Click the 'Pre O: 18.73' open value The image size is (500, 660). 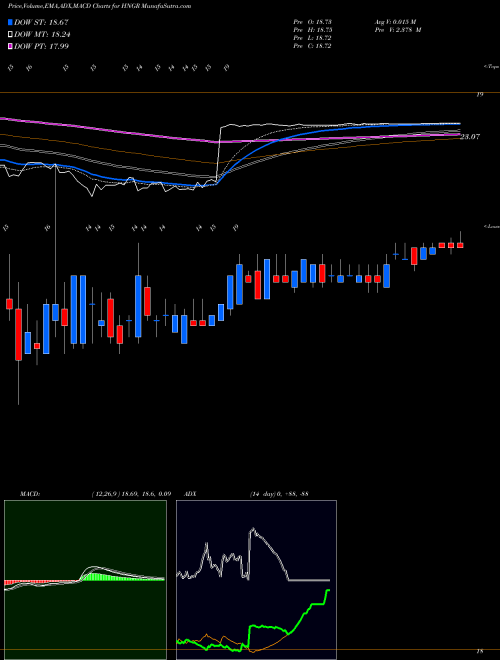tap(312, 21)
